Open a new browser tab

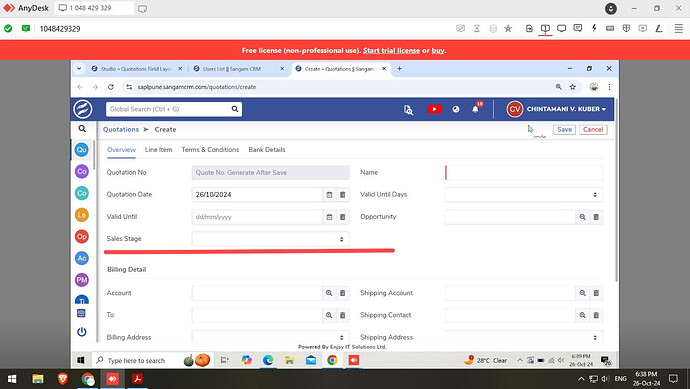click(400, 69)
